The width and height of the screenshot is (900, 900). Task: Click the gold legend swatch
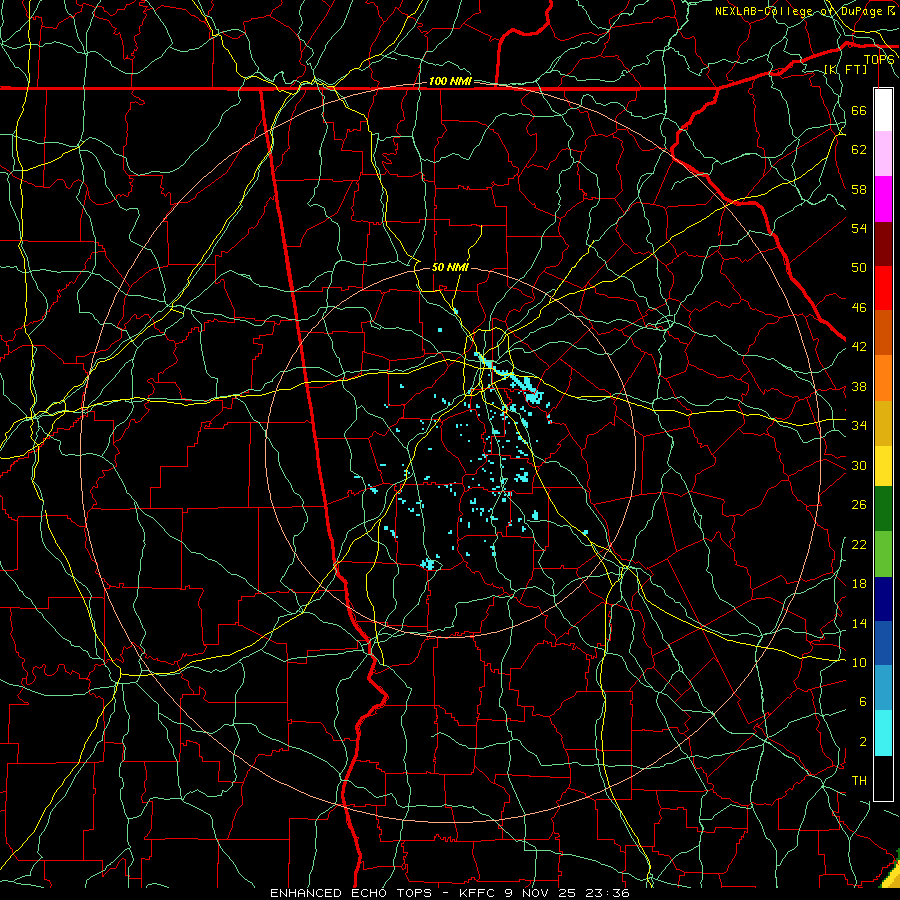tap(883, 423)
